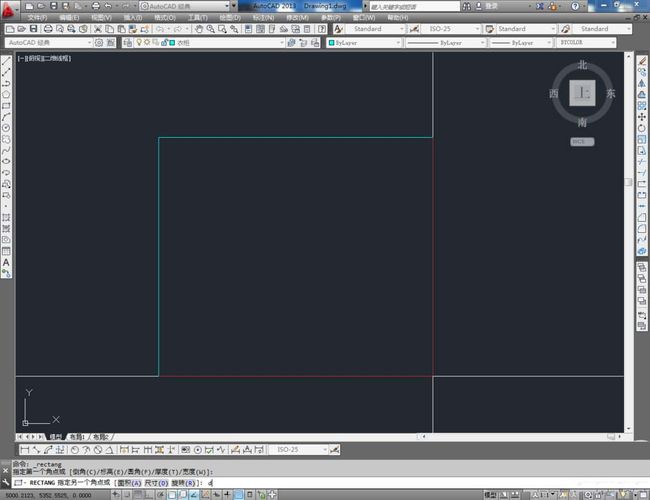Open the 修改(M) Modify menu
650x500 pixels.
(x=298, y=18)
